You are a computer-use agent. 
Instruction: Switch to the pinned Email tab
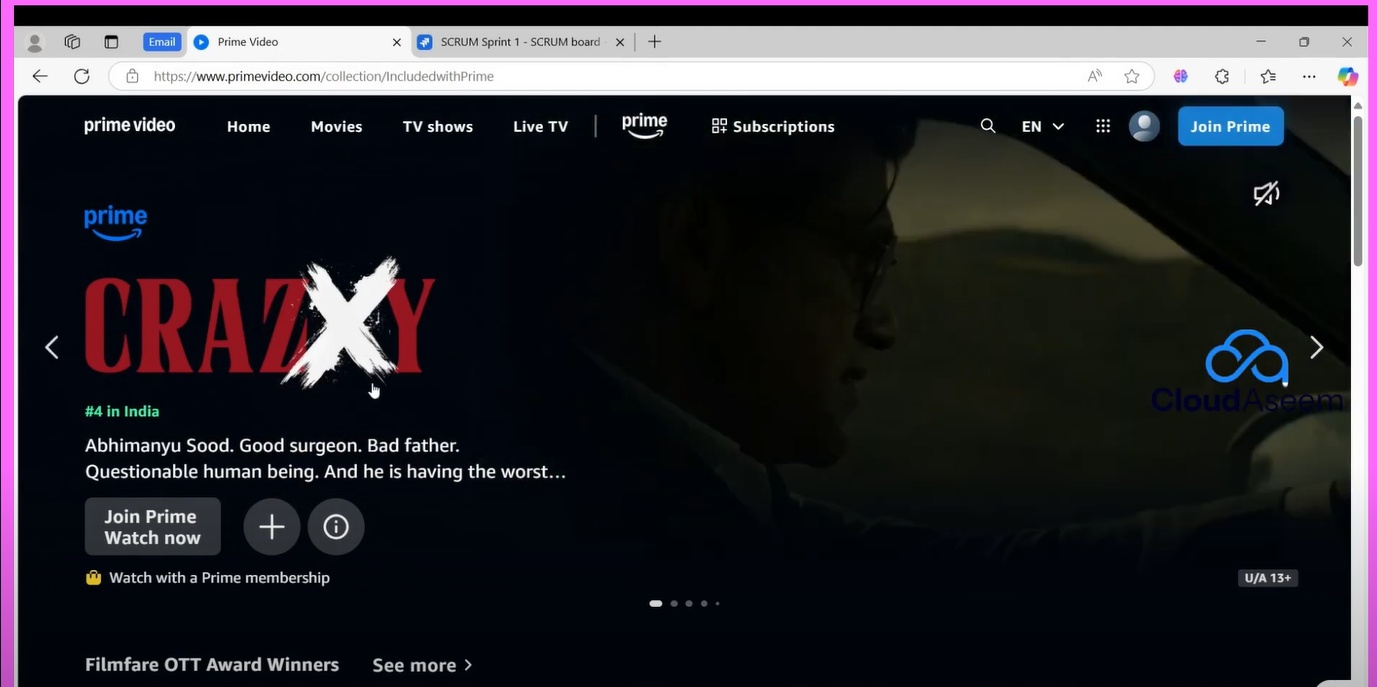162,42
